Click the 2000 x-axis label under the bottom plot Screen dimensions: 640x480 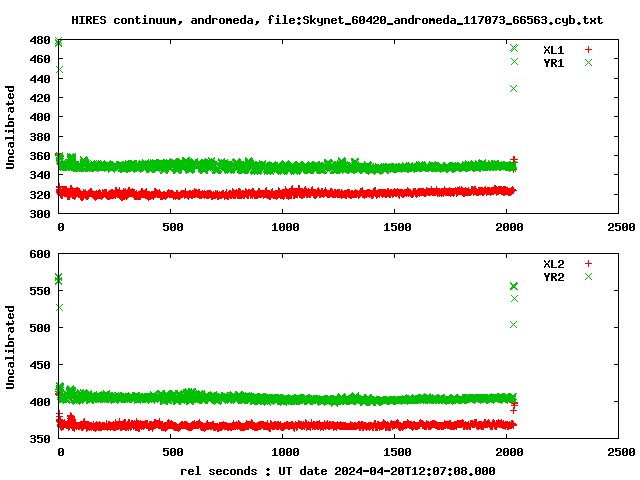pyautogui.click(x=509, y=452)
